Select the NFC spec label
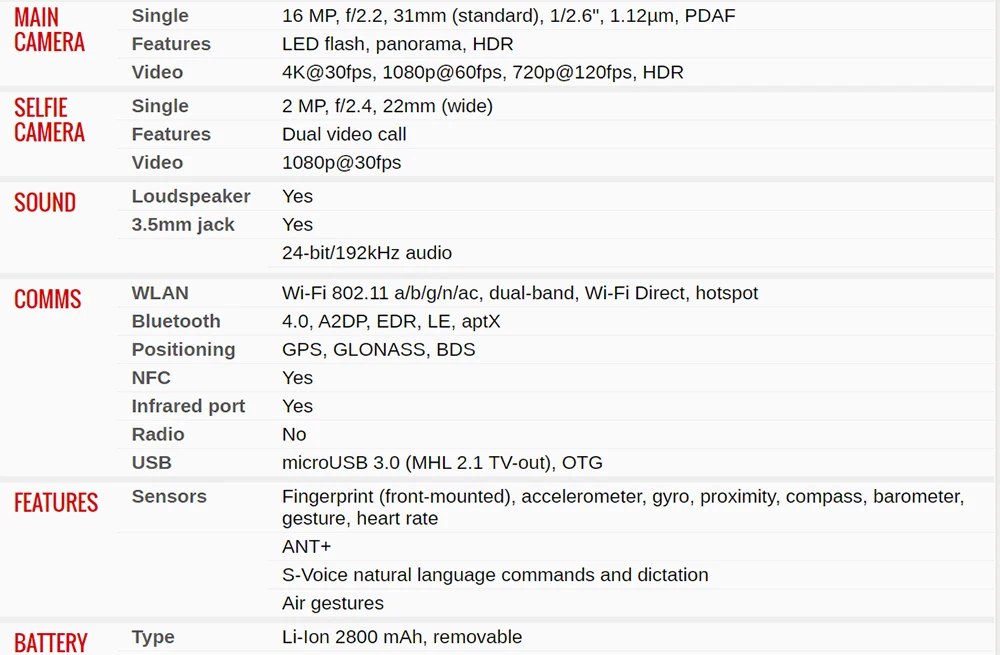This screenshot has width=1000, height=655. coord(151,378)
